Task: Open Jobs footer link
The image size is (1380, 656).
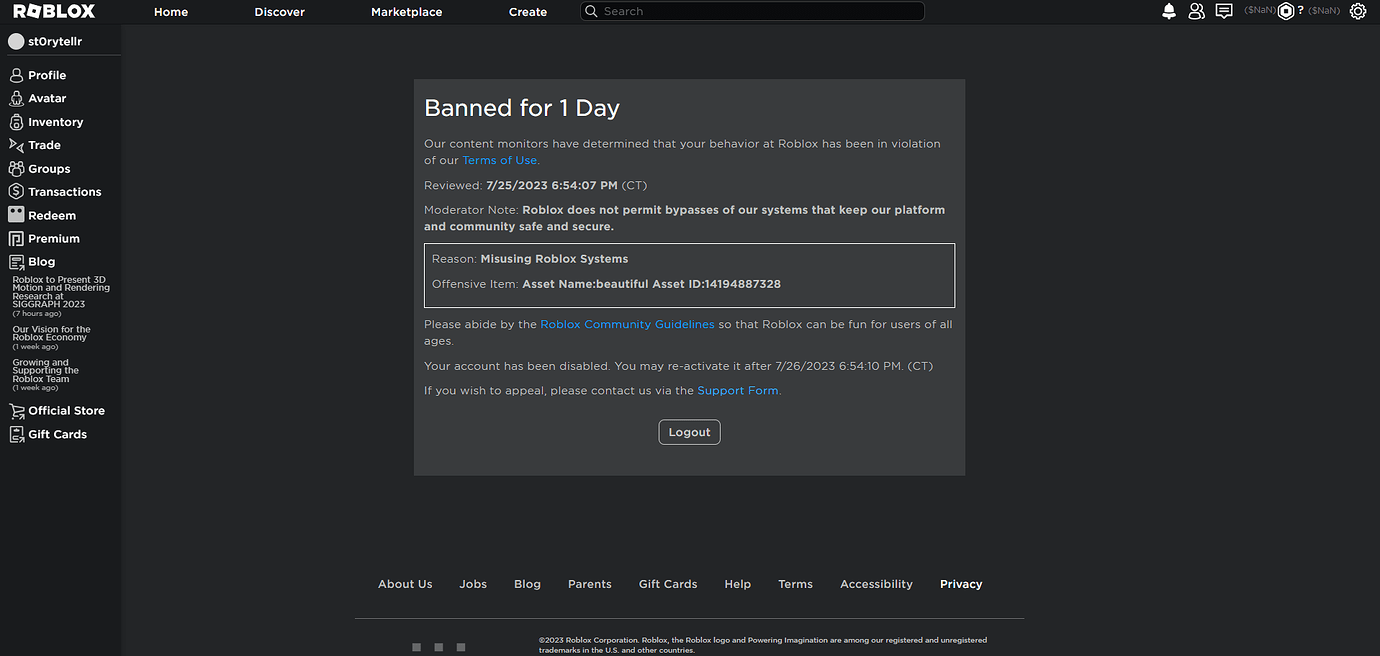Action: pyautogui.click(x=473, y=584)
